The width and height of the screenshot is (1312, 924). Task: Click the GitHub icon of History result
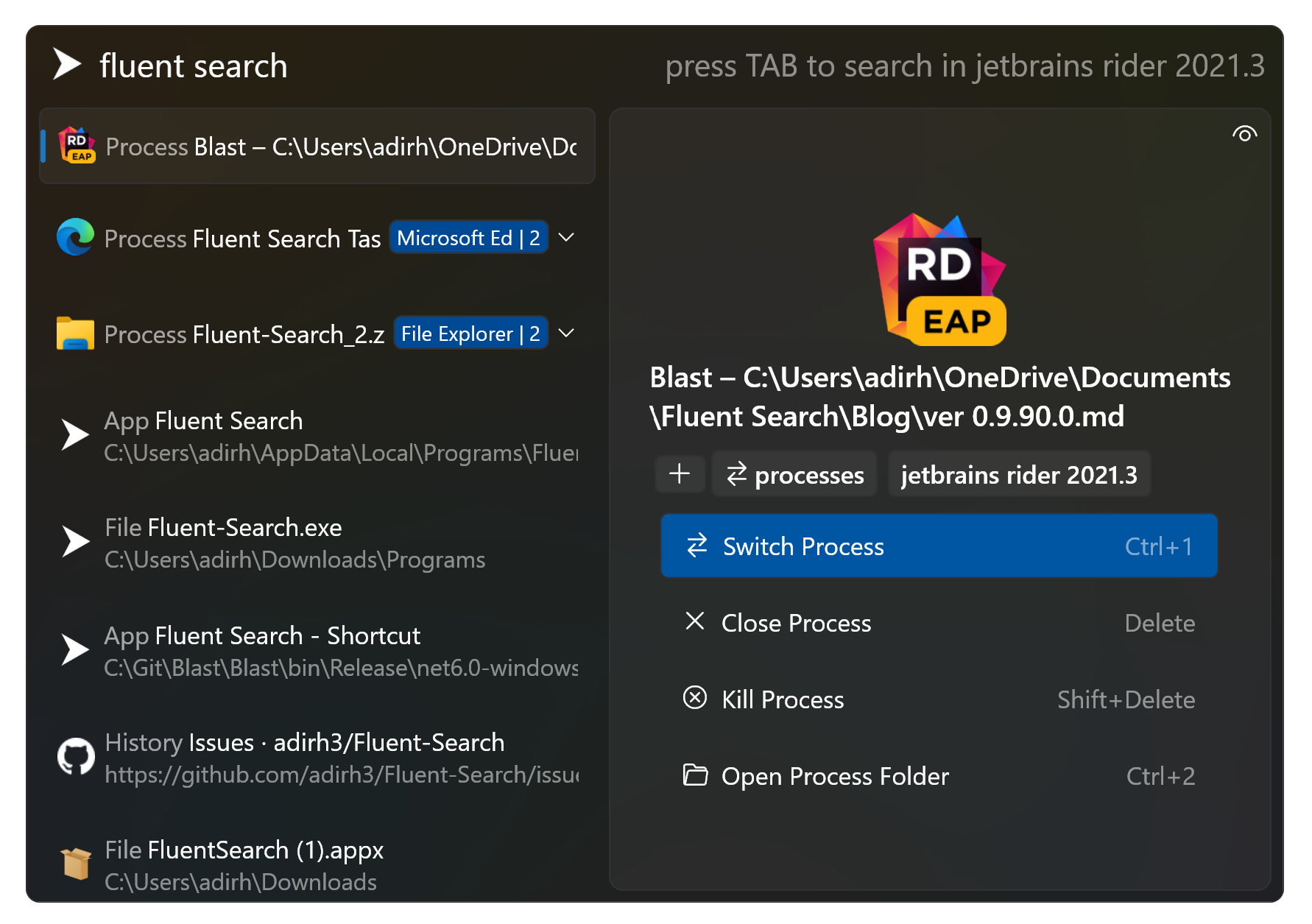tap(76, 757)
